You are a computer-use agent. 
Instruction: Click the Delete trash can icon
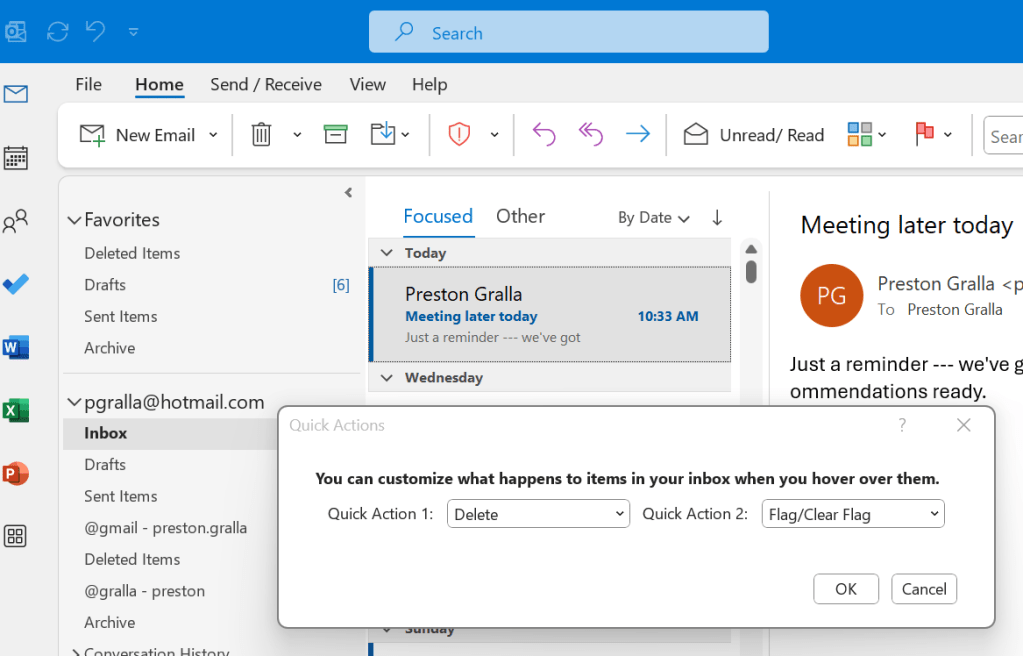261,134
